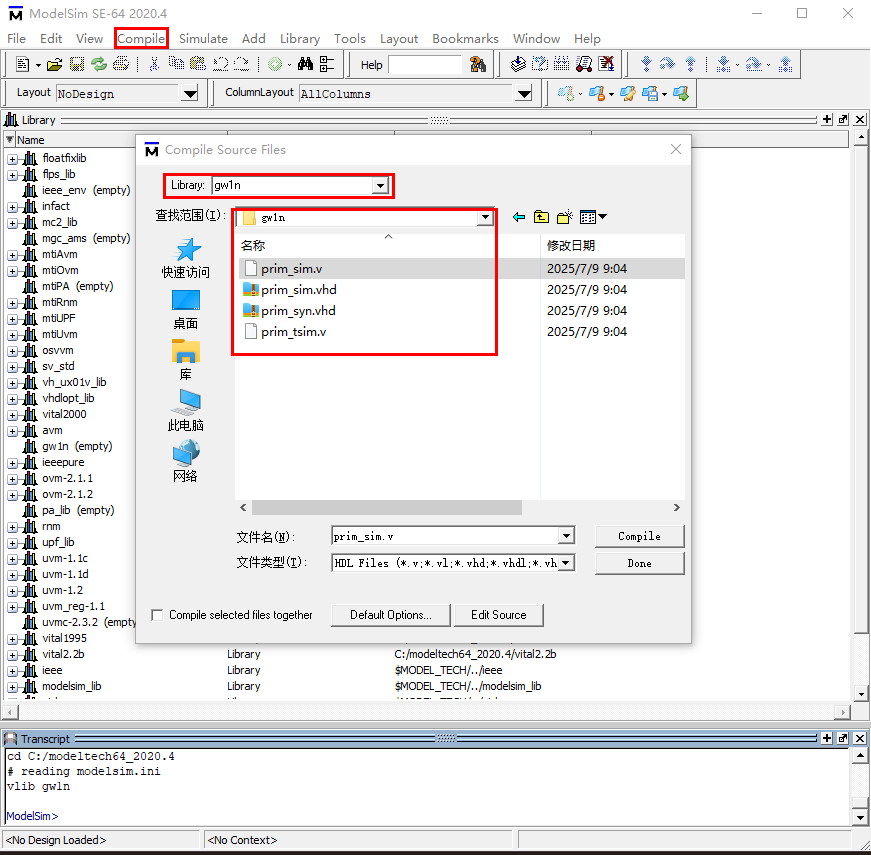This screenshot has width=871, height=855.
Task: Close the Compile Source Files dialog
Action: point(675,149)
